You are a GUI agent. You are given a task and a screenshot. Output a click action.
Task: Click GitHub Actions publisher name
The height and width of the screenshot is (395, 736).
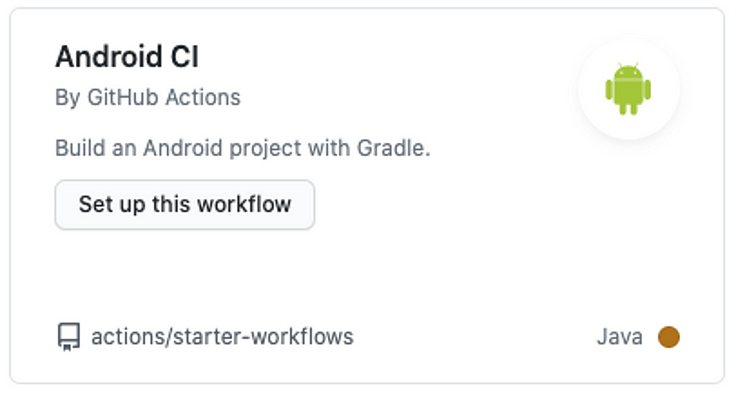click(x=164, y=98)
